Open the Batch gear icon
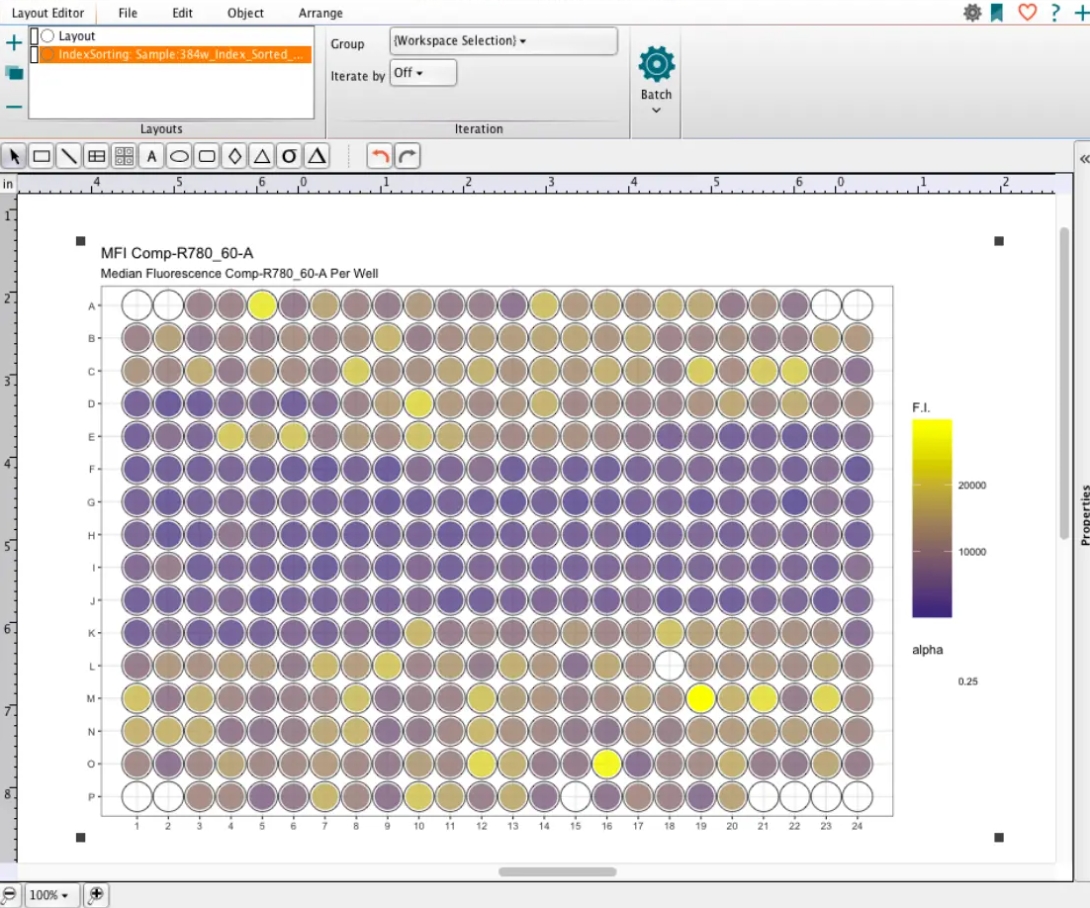This screenshot has width=1090, height=908. [656, 65]
